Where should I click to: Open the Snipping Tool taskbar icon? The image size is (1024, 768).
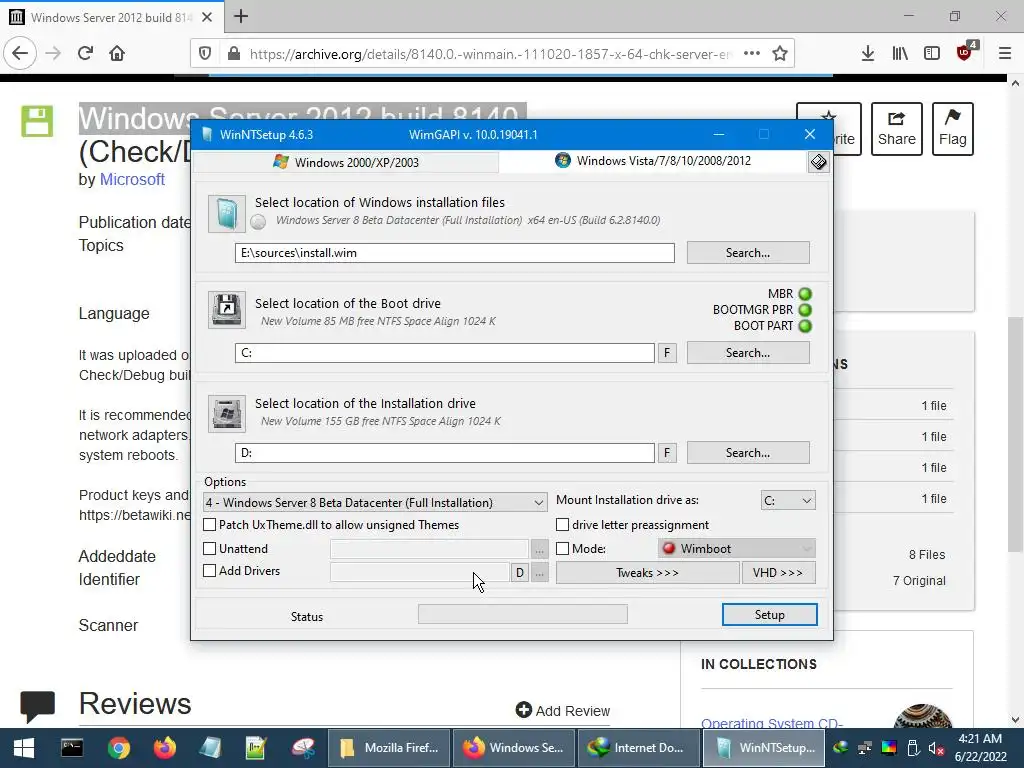click(303, 748)
